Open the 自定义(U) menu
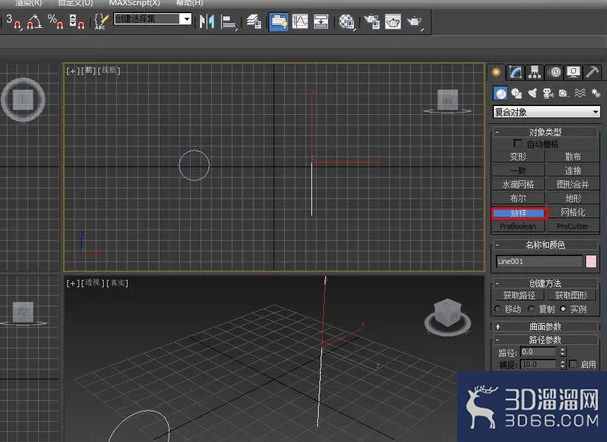The width and height of the screenshot is (607, 442). click(x=75, y=3)
